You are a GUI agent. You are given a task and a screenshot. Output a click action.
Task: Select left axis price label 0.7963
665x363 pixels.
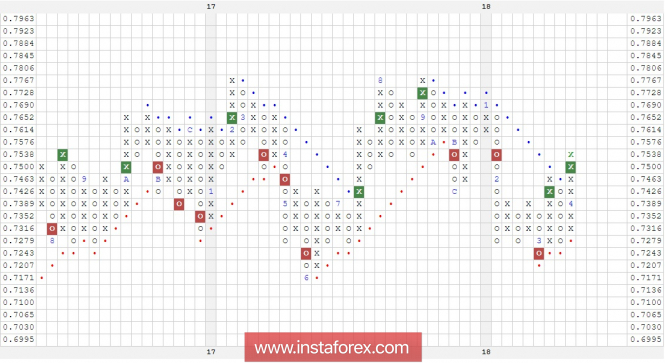19,19
